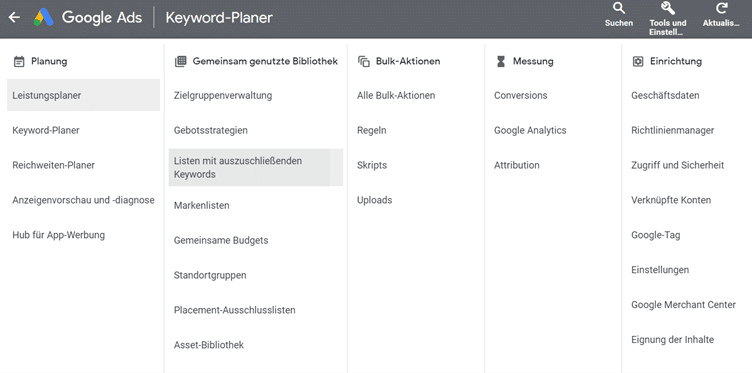This screenshot has width=752, height=373.
Task: Click the Bulk-Aktionen column heading
Action: click(408, 61)
